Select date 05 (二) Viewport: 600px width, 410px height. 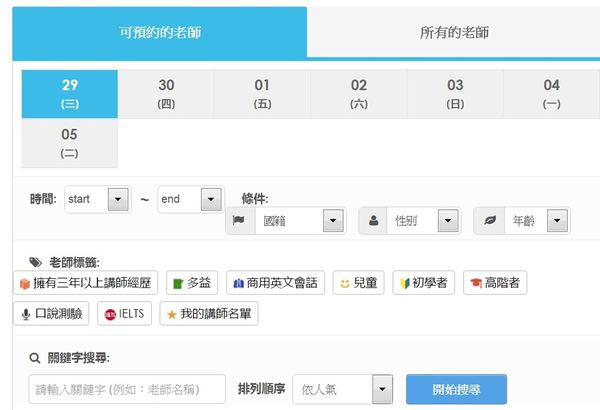(x=69, y=142)
